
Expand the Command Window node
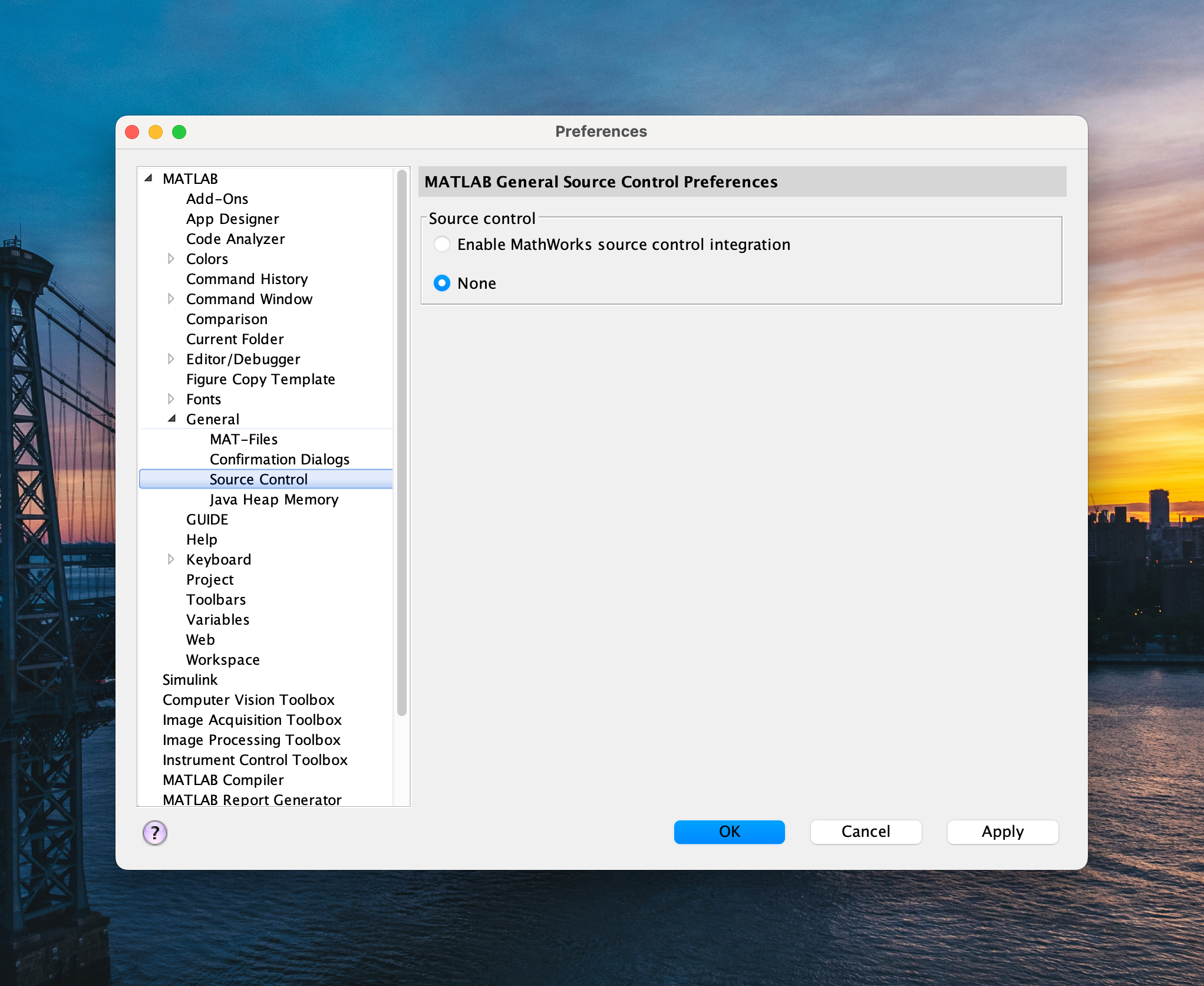pos(171,299)
